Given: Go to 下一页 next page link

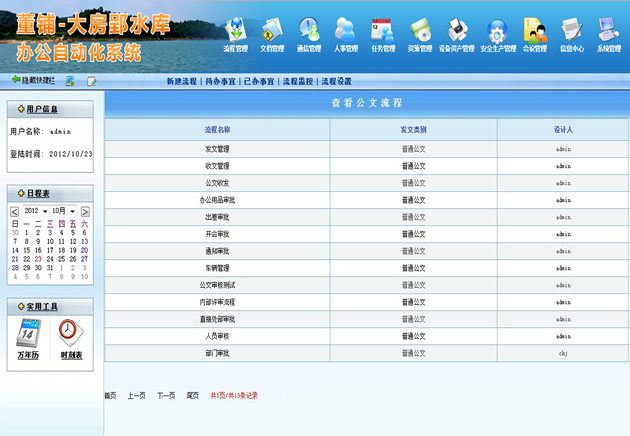Looking at the screenshot, I should pos(166,396).
